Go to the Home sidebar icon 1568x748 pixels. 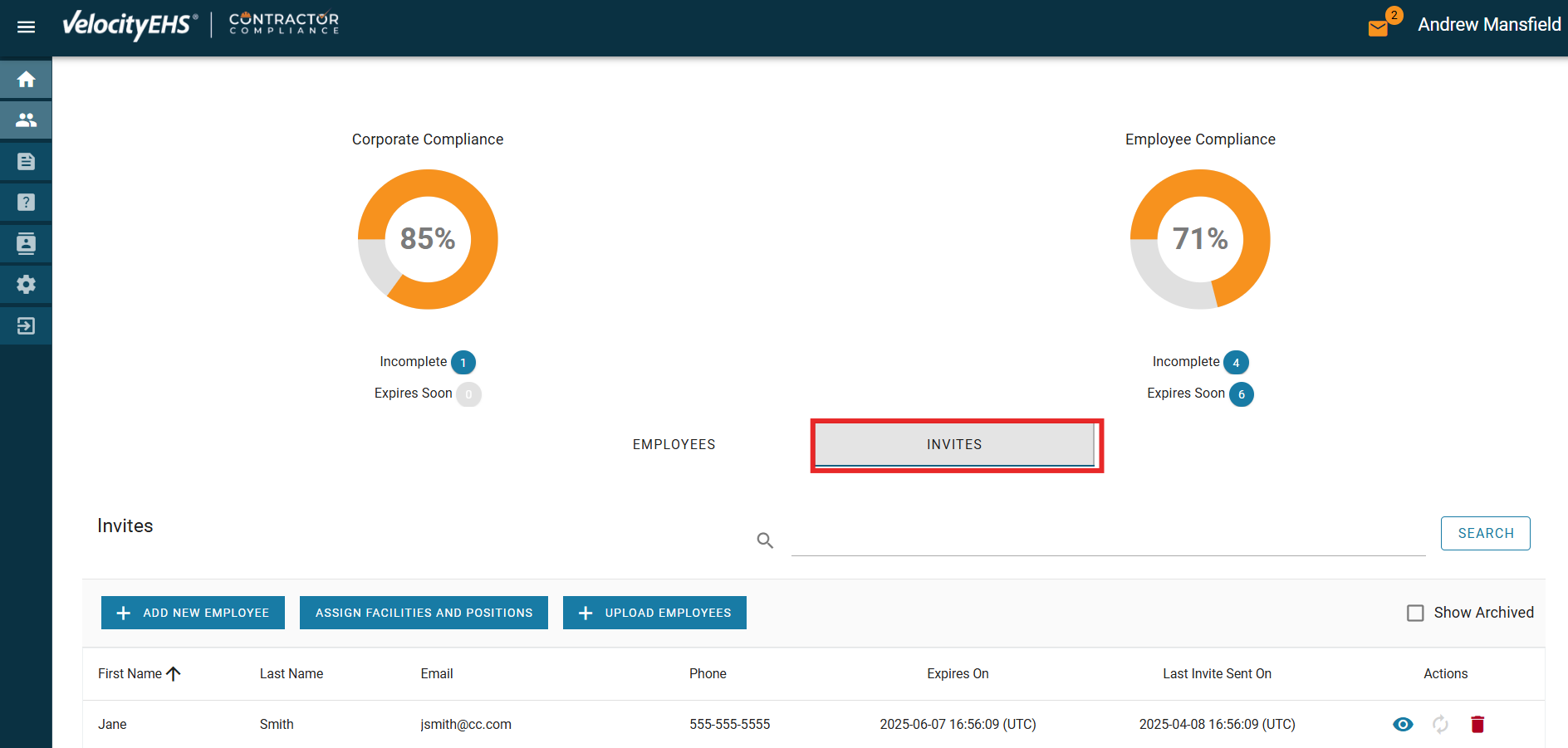[26, 79]
